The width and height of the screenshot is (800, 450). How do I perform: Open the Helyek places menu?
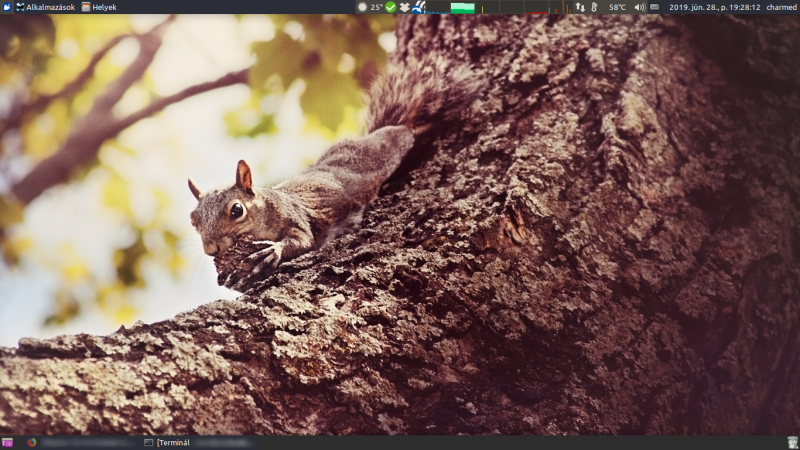click(x=99, y=7)
